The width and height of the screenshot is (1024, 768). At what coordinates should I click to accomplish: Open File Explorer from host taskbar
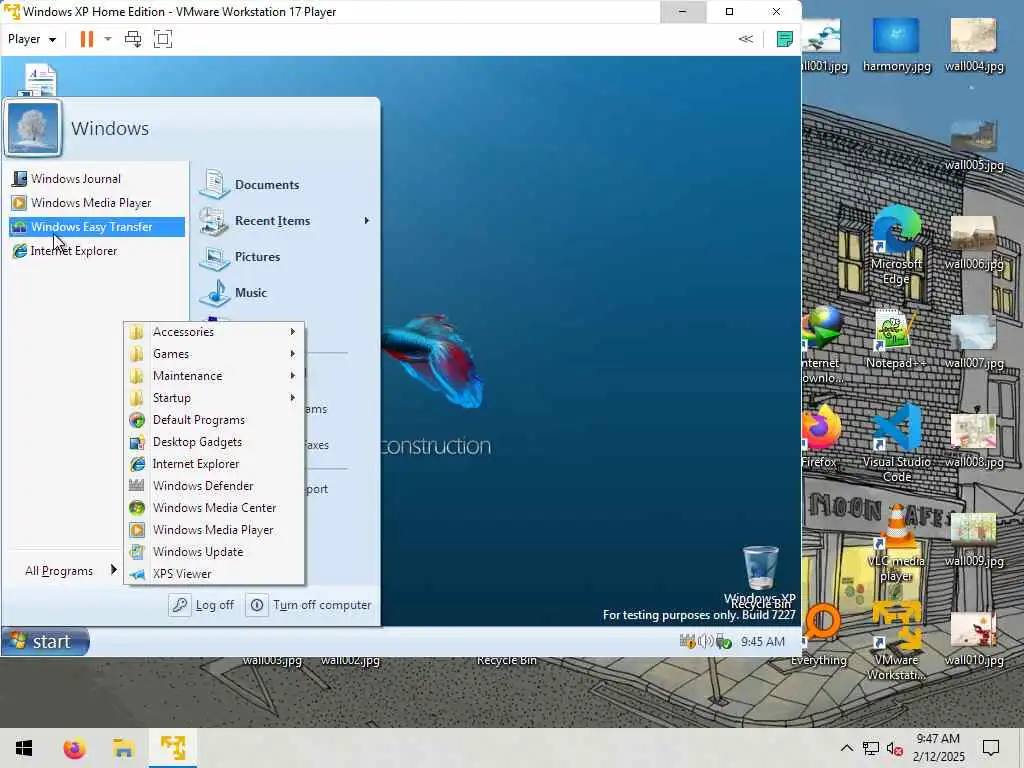coord(123,748)
